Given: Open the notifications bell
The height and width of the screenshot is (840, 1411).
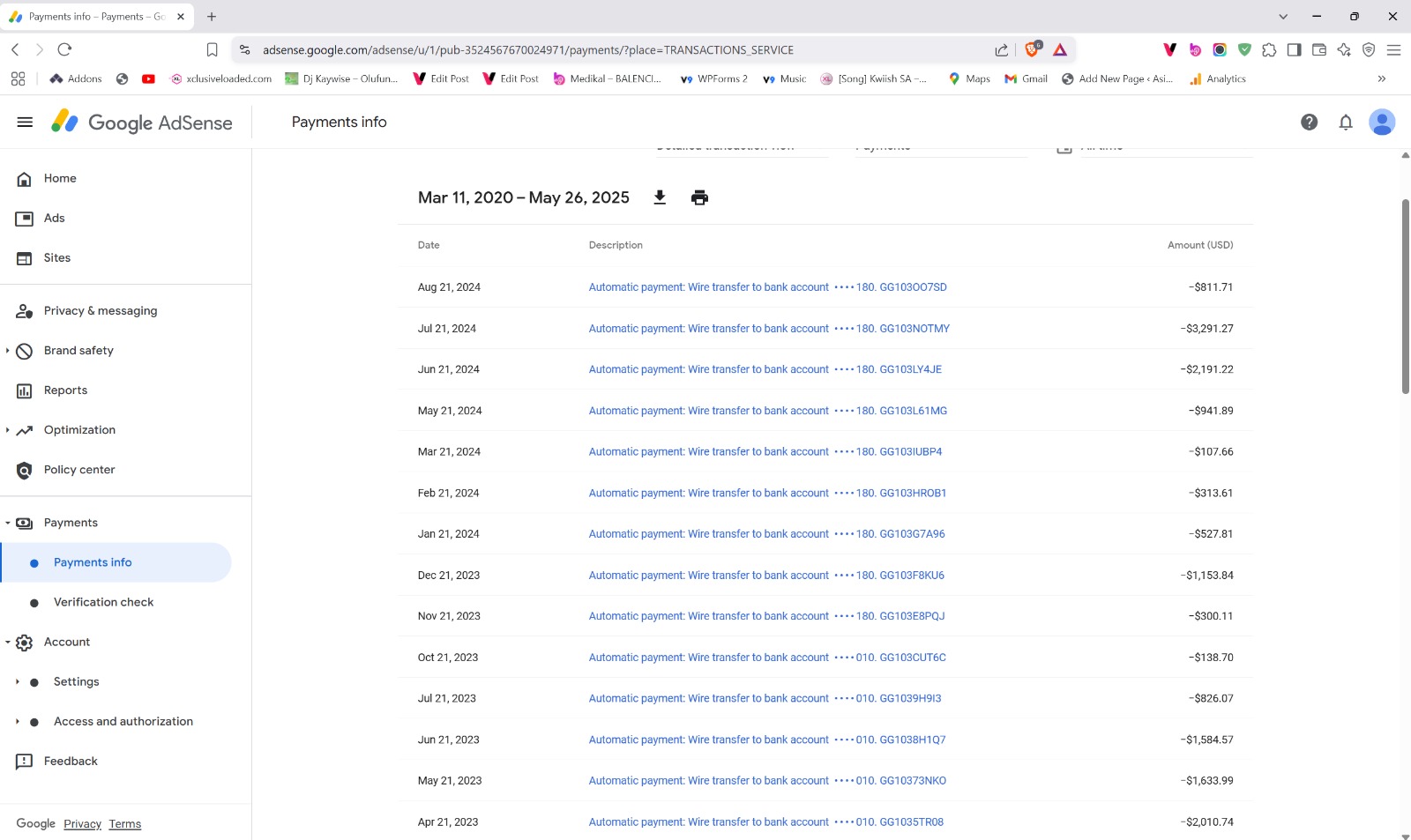Looking at the screenshot, I should coord(1345,123).
